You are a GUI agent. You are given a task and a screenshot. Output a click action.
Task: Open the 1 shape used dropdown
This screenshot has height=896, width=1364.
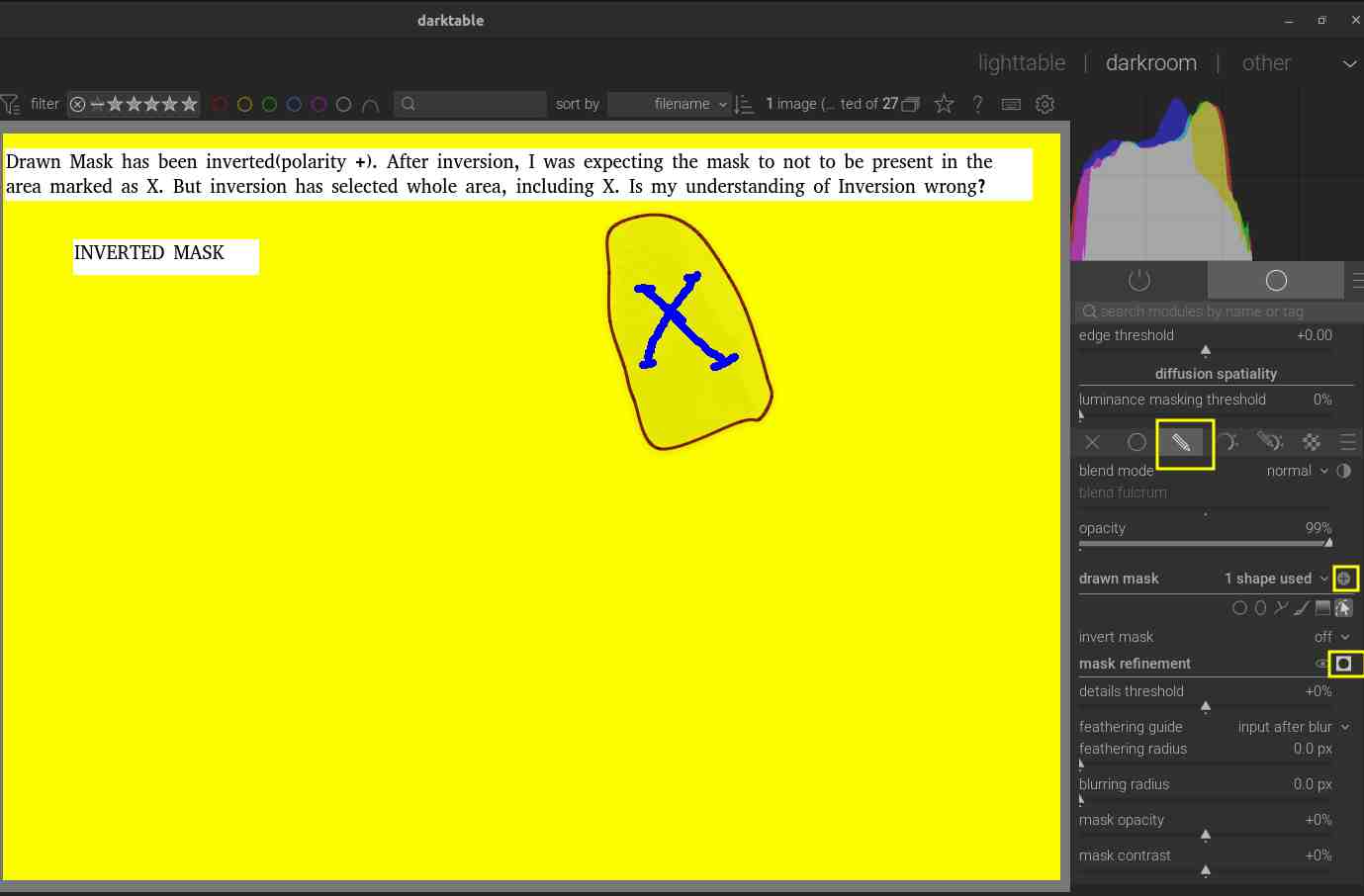click(x=1276, y=579)
